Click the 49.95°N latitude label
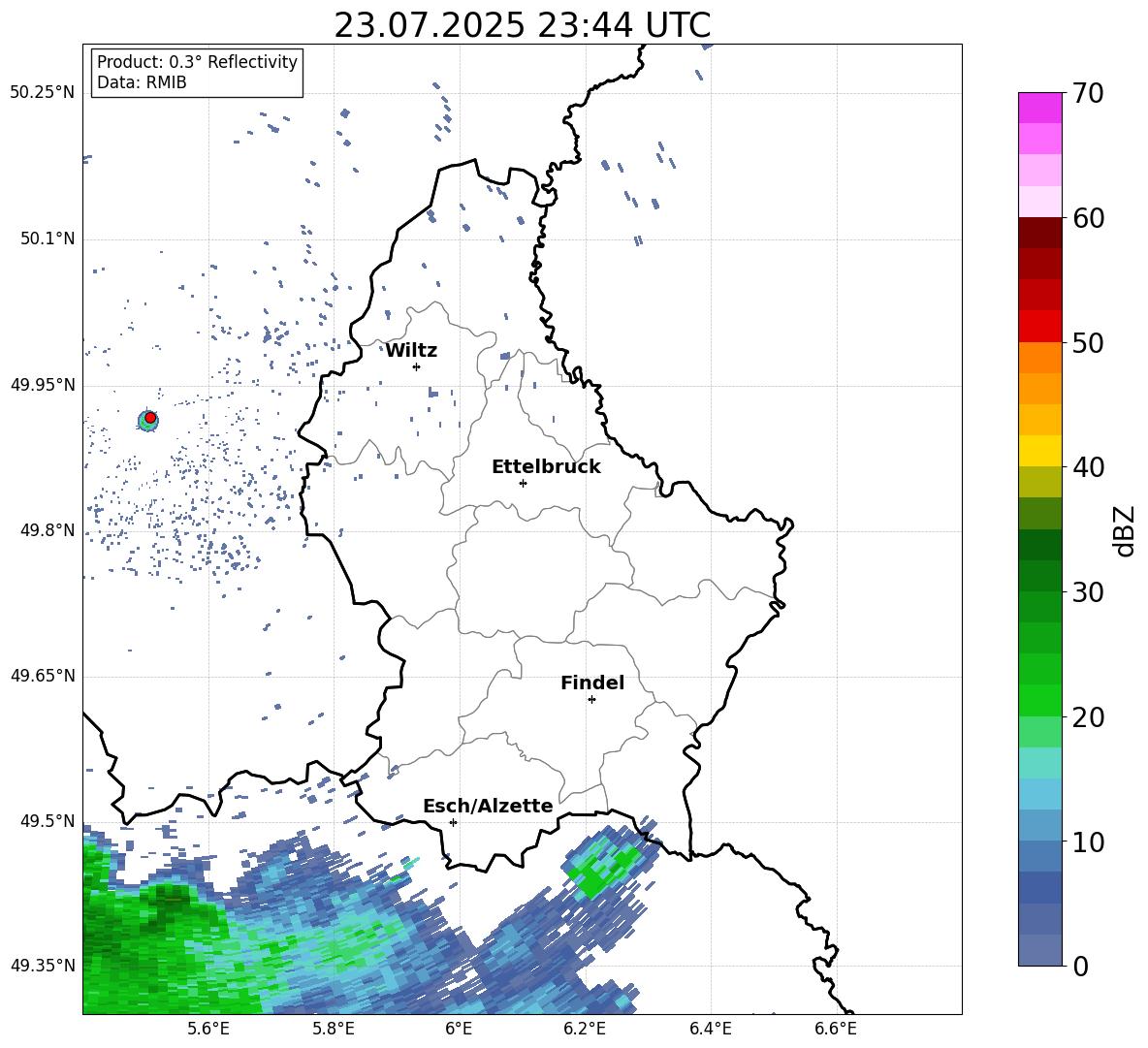 pyautogui.click(x=43, y=385)
